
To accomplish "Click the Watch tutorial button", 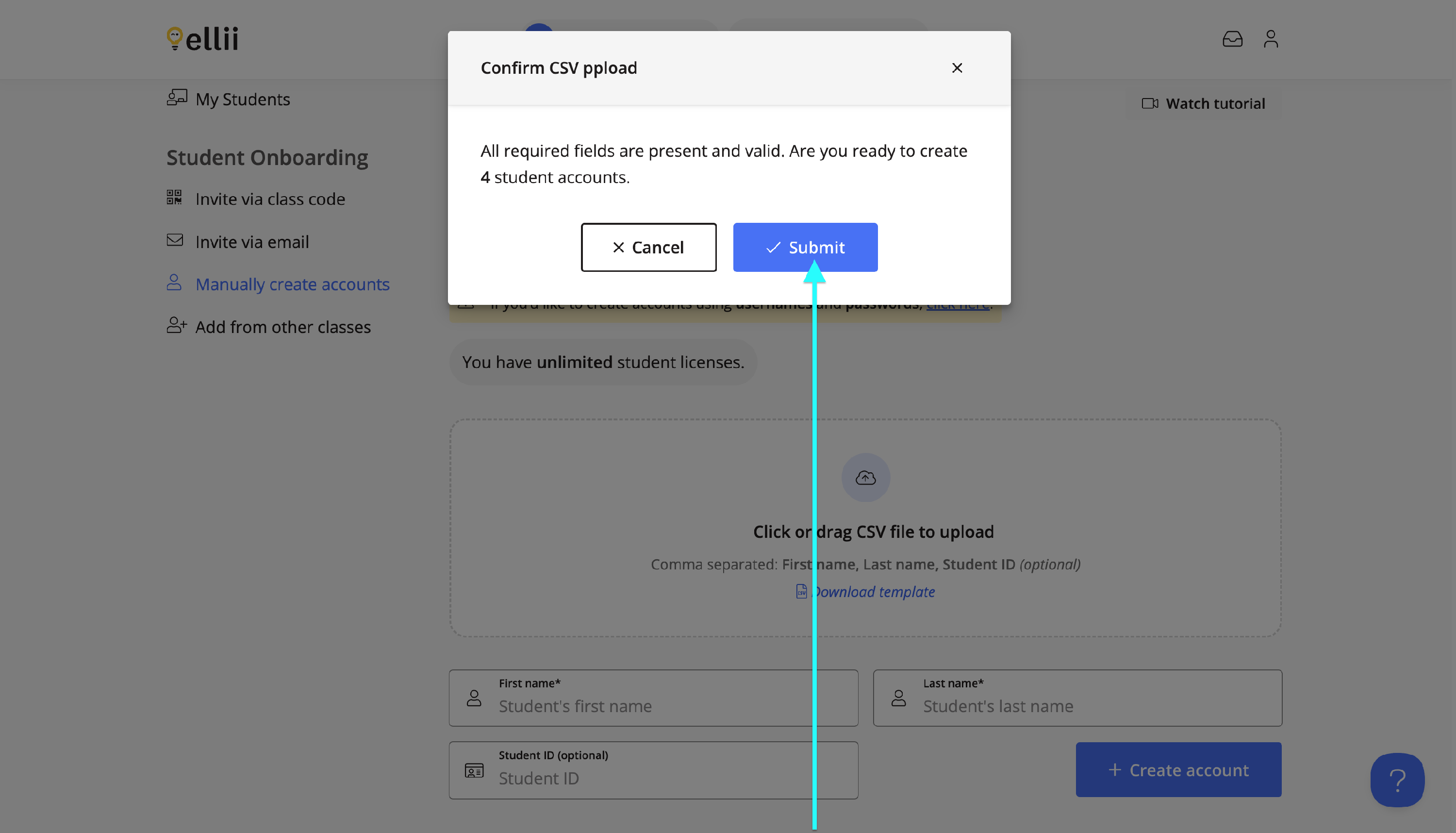I will (1203, 103).
